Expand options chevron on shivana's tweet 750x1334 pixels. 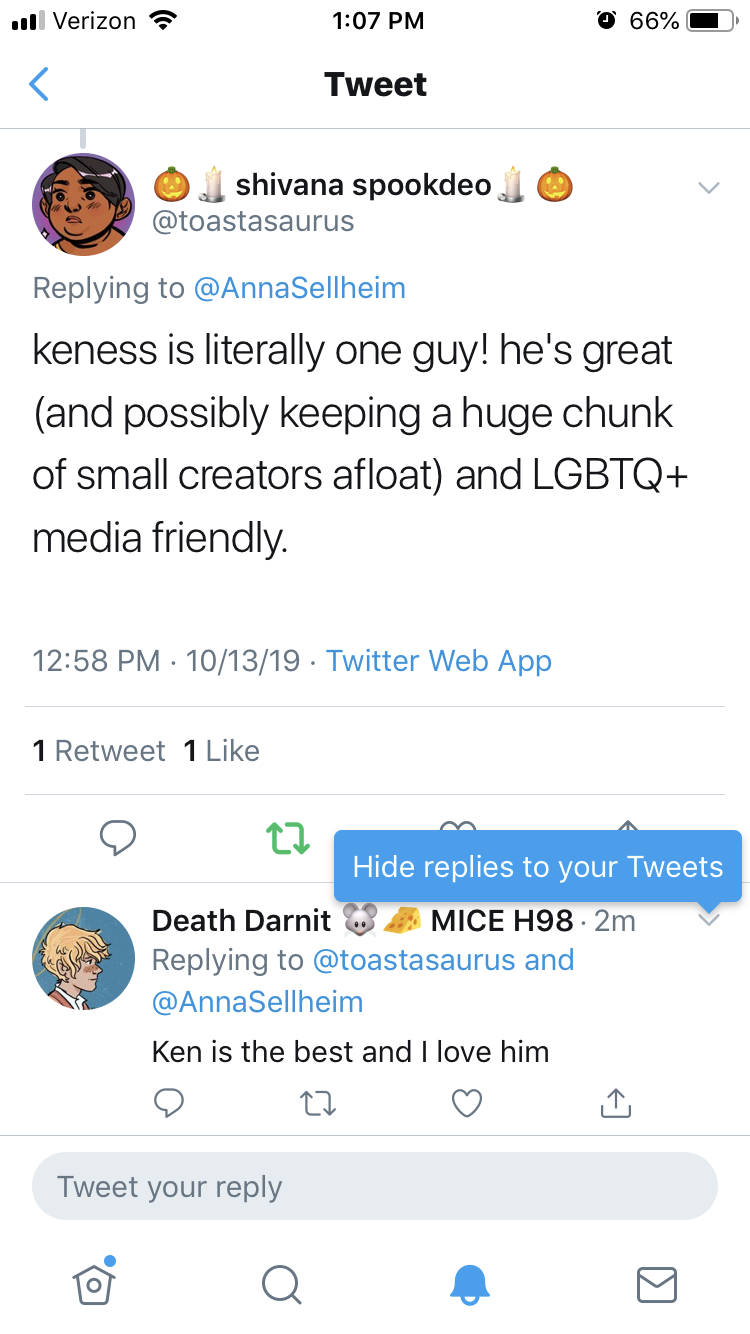[x=708, y=188]
